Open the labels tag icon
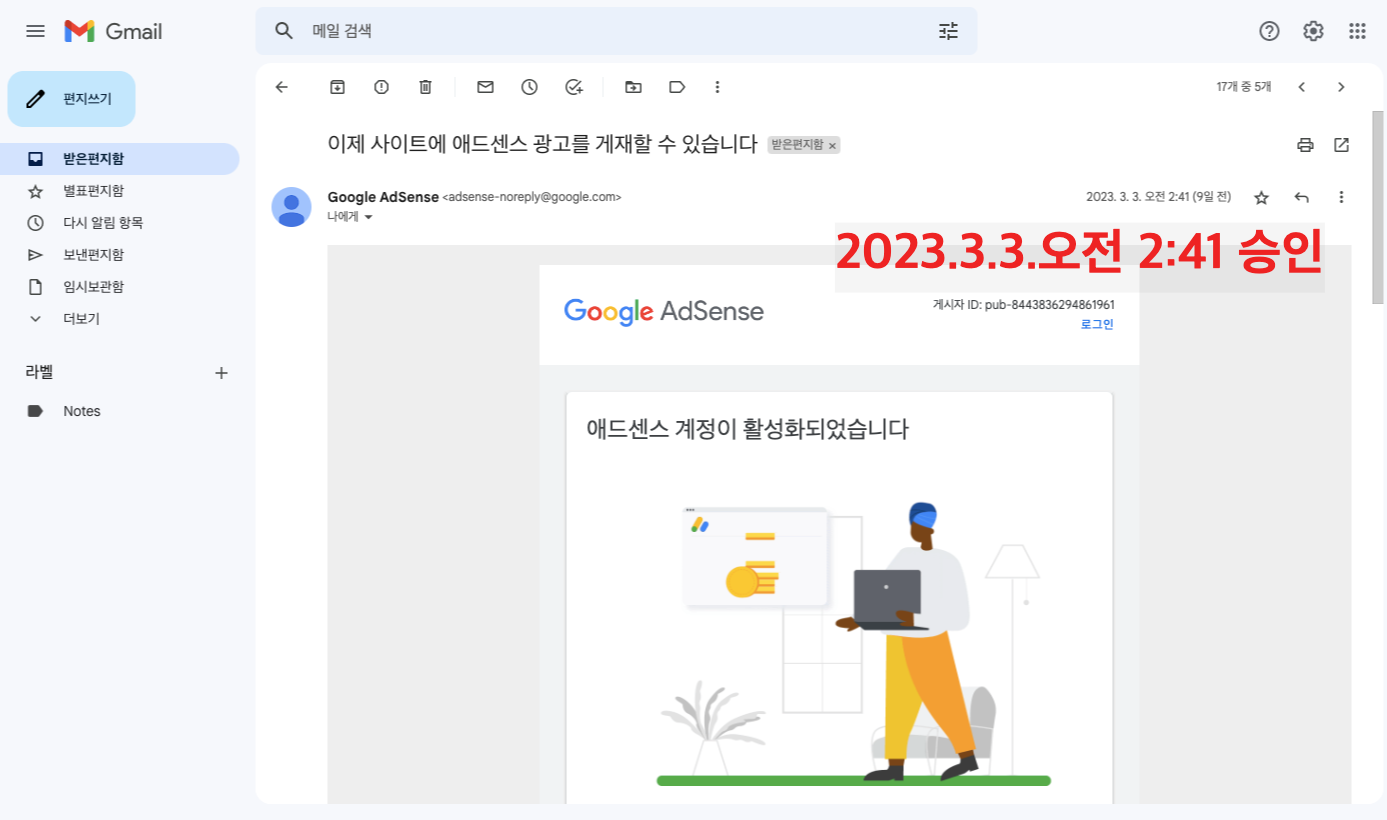Viewport: 1387px width, 820px height. (x=677, y=87)
